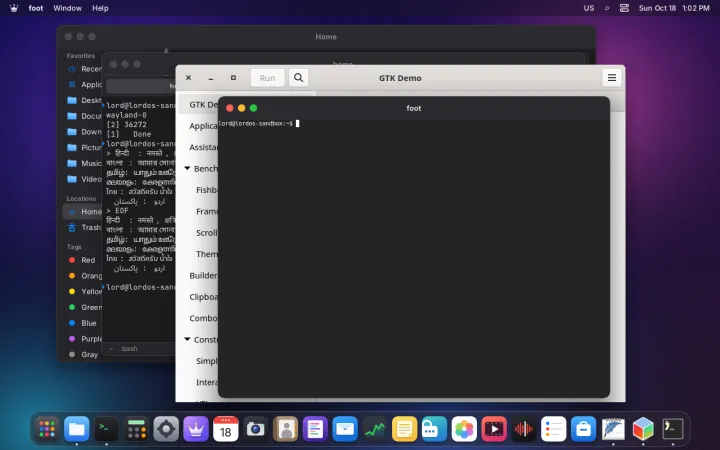Select Clipboard demo in GTK Demo

(x=203, y=297)
